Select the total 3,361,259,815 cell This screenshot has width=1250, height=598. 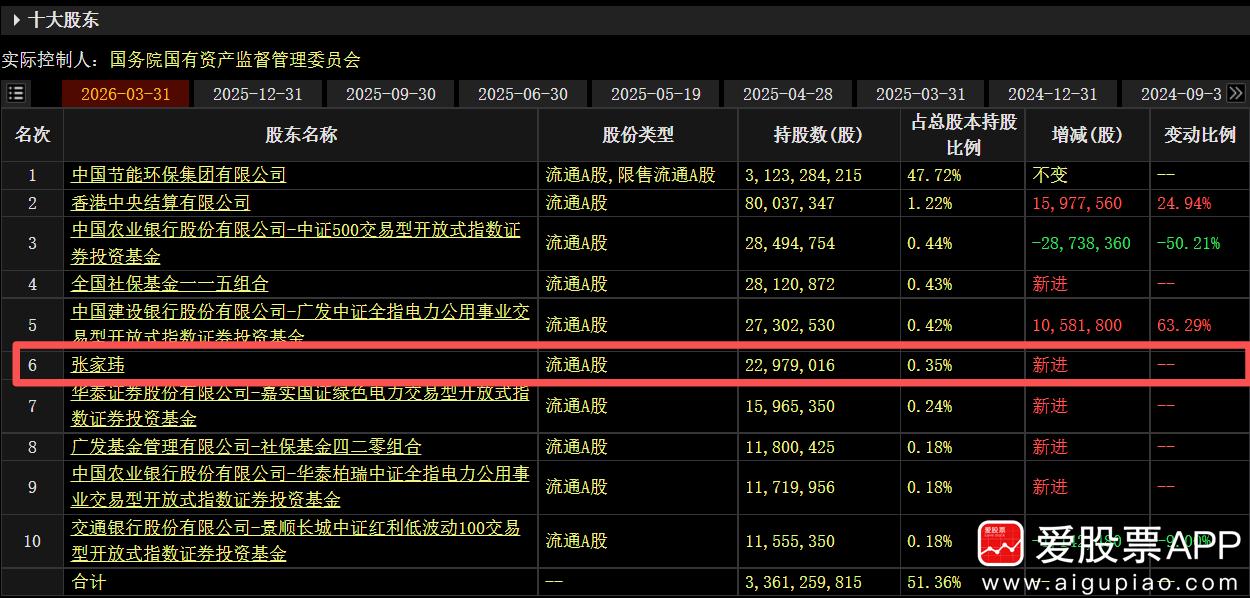804,582
